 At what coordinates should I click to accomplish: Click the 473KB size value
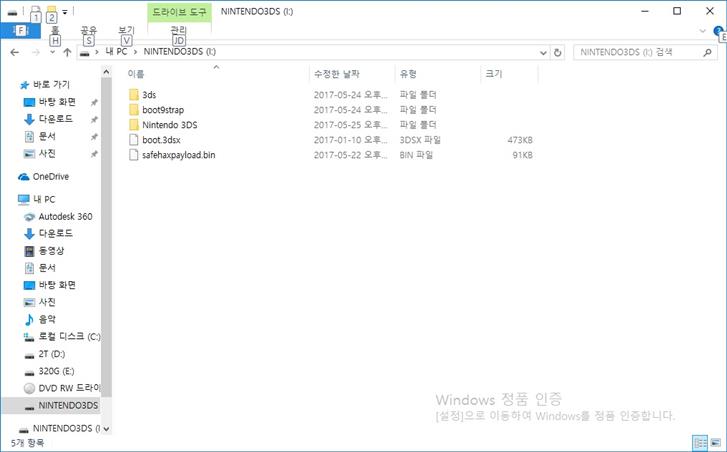(520, 140)
